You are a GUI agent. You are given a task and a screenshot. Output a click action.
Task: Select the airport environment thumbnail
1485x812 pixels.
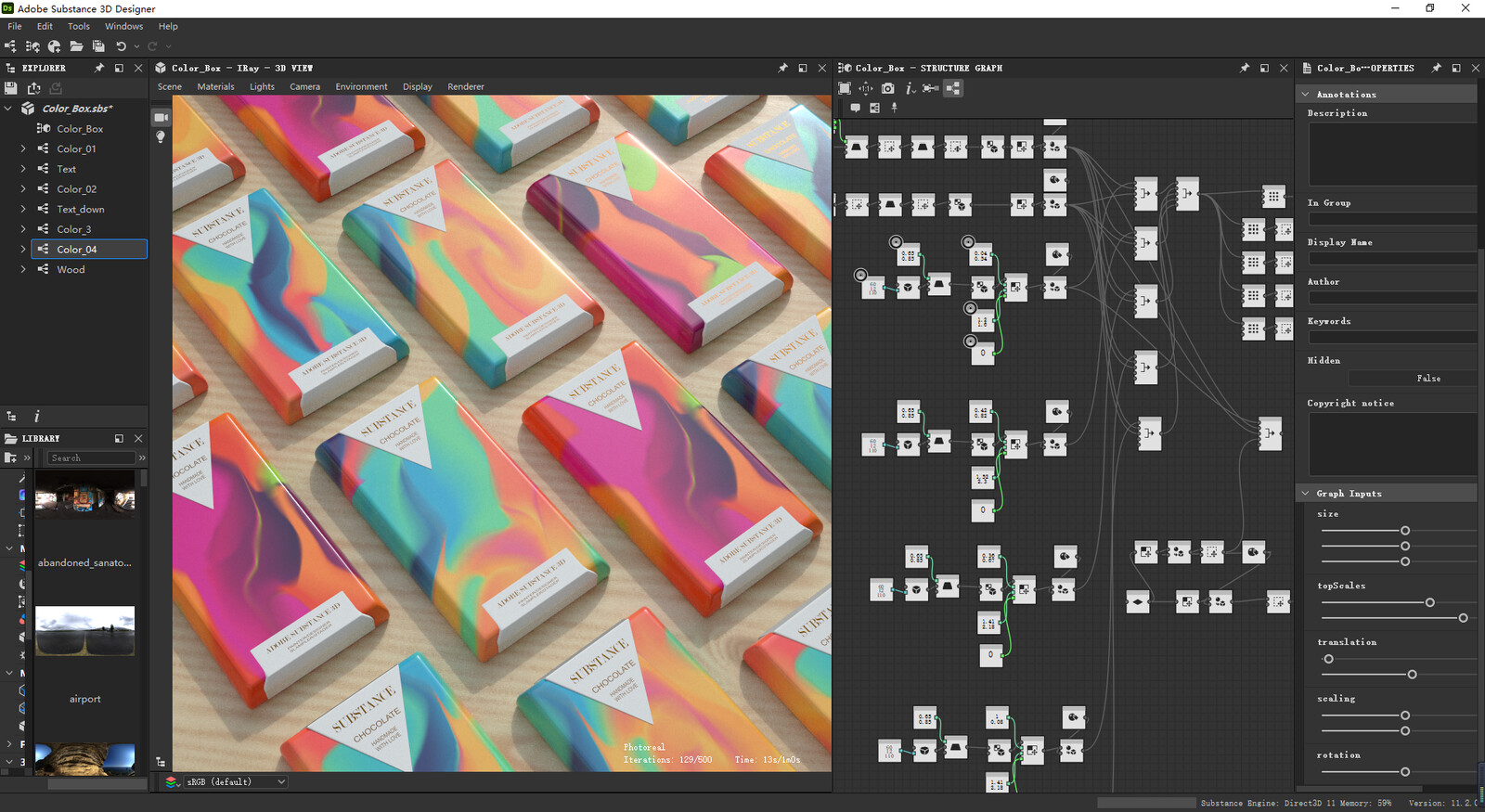(84, 630)
